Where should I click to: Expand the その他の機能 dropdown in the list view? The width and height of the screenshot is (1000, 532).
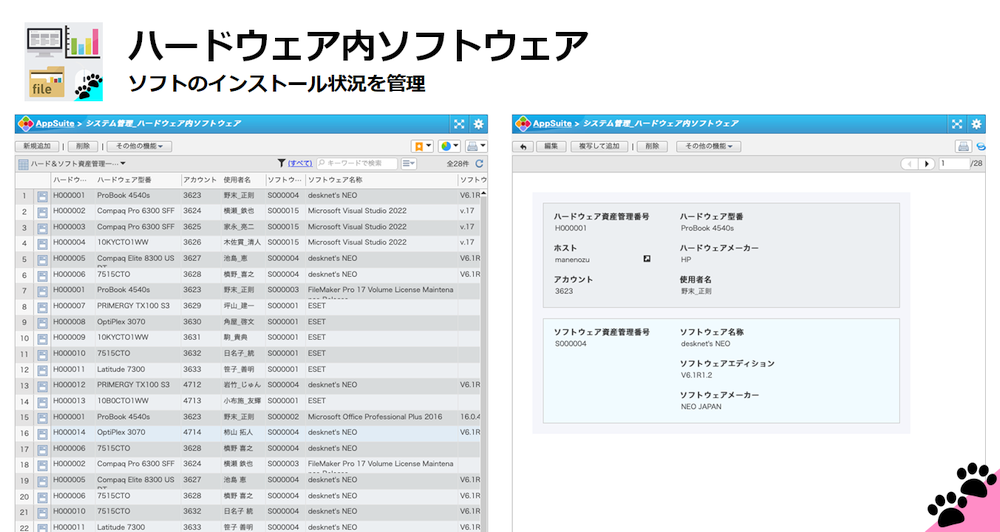point(141,146)
